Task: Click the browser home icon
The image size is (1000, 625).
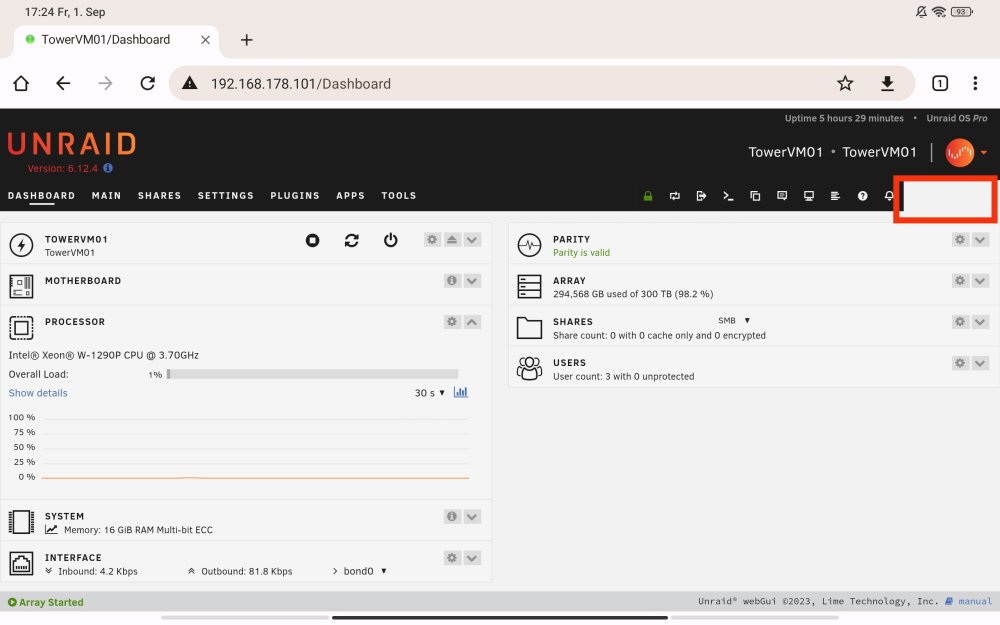Action: (21, 84)
